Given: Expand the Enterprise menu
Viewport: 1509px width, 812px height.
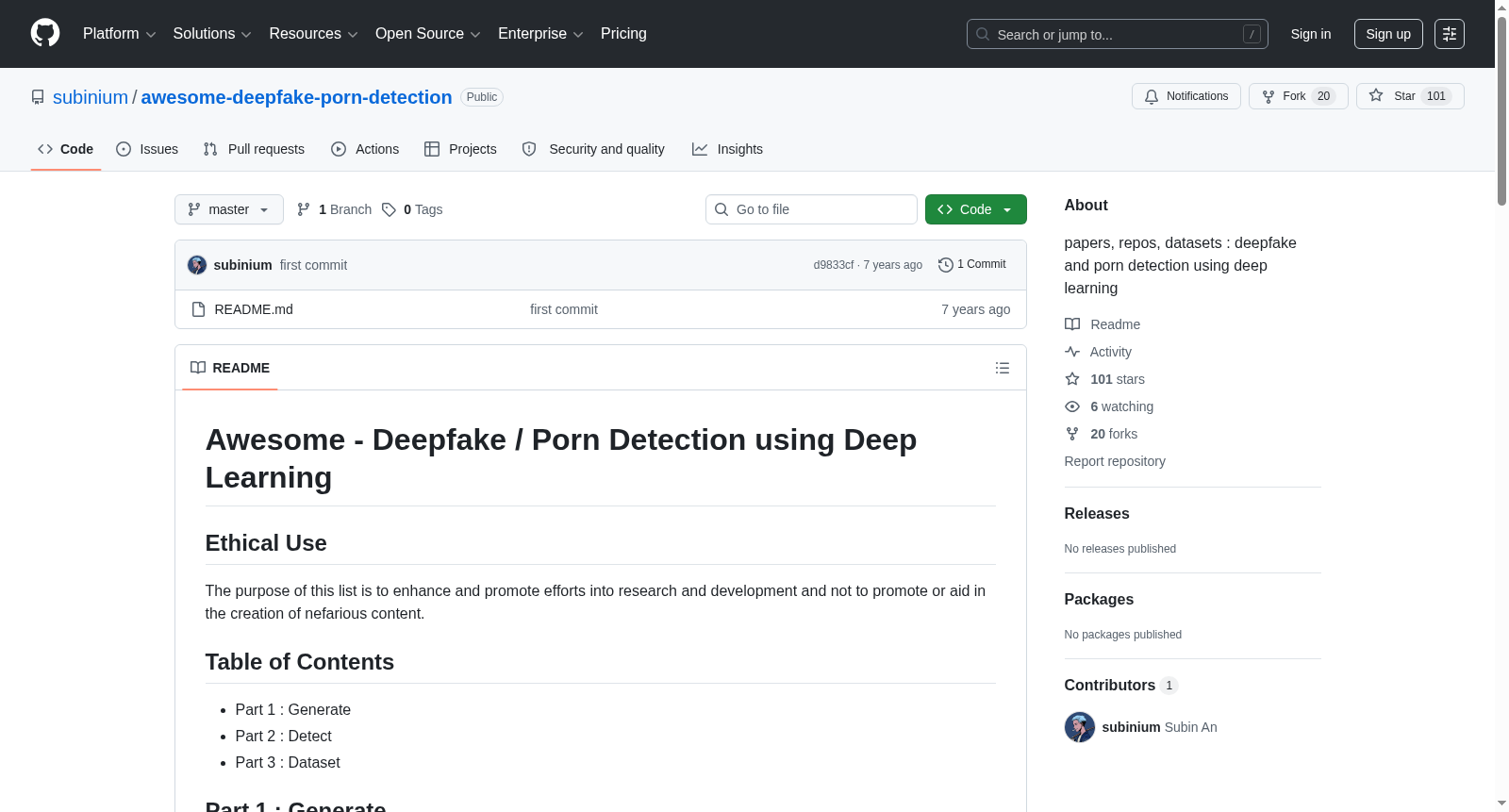Looking at the screenshot, I should coord(540,34).
